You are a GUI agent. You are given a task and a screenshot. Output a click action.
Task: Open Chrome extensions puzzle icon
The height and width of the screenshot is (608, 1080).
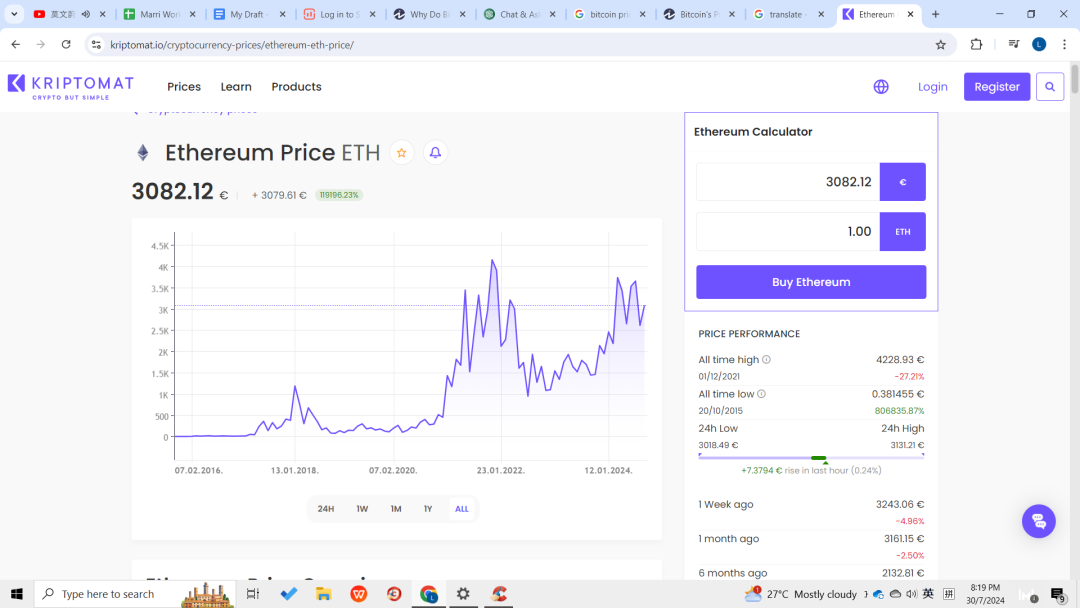(x=976, y=45)
